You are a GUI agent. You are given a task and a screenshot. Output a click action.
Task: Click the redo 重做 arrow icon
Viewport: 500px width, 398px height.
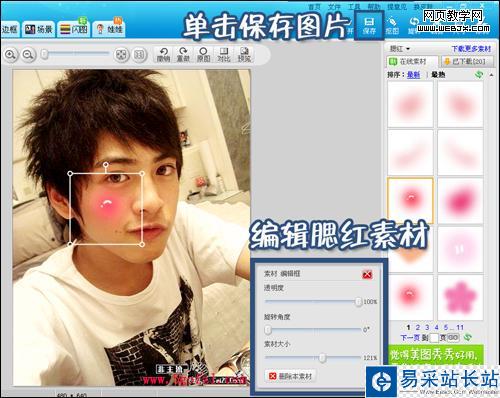click(183, 54)
